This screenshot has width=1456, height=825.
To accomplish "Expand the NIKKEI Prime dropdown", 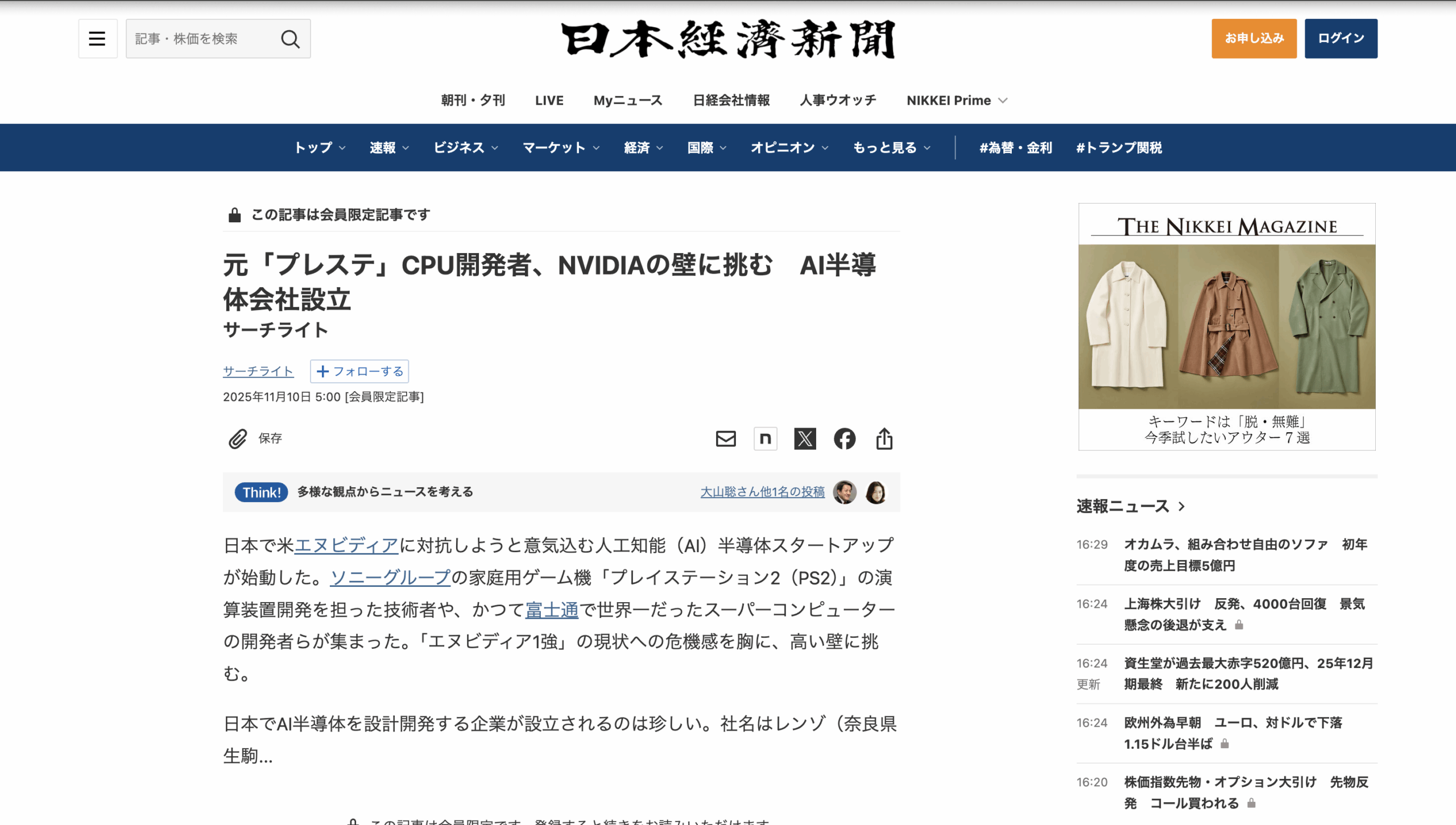I will [x=957, y=101].
